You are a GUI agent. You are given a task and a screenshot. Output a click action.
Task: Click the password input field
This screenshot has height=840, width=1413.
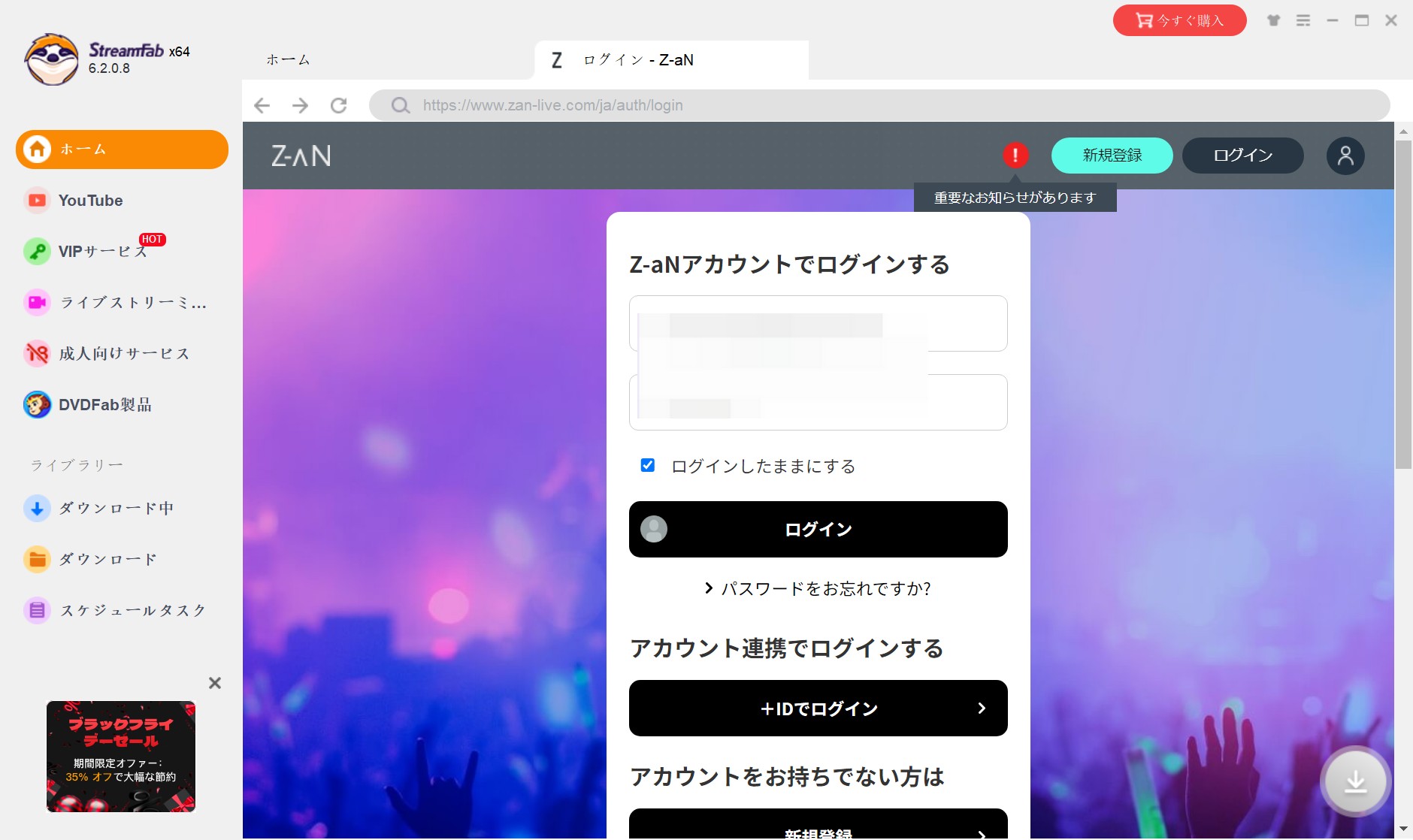[x=818, y=403]
